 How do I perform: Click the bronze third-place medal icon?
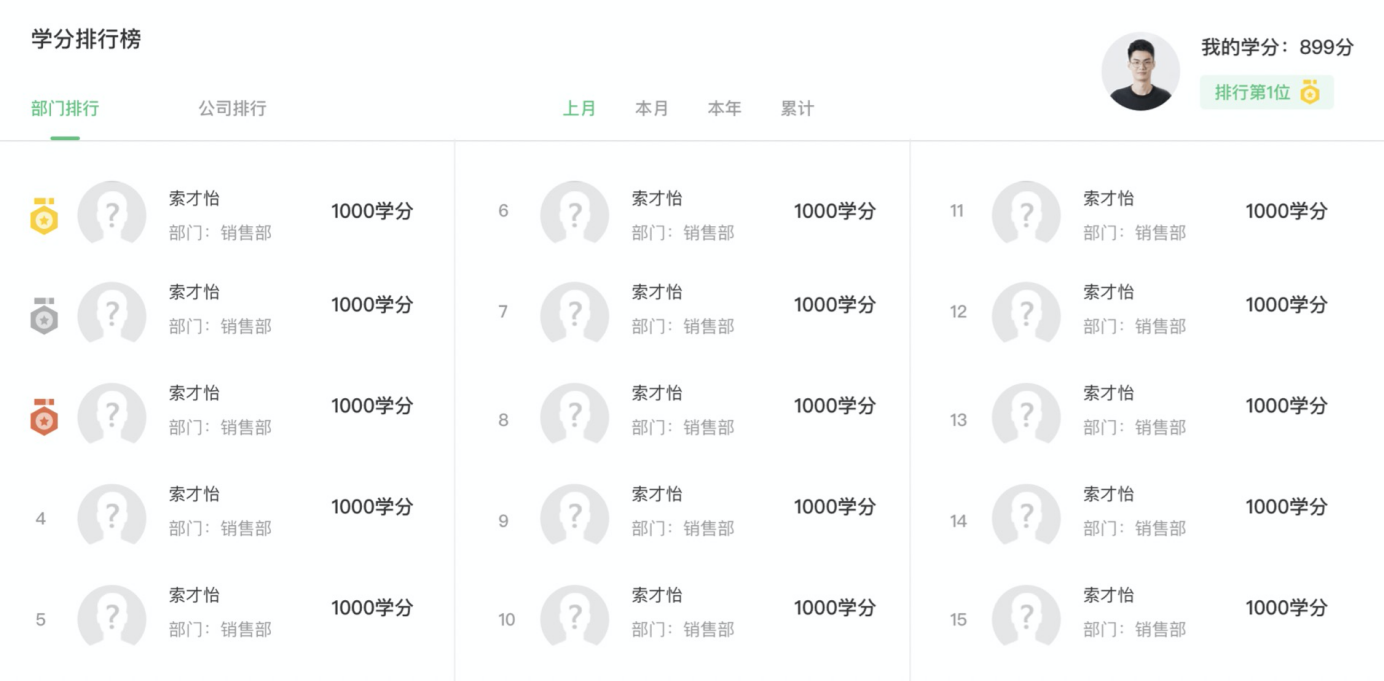point(44,417)
